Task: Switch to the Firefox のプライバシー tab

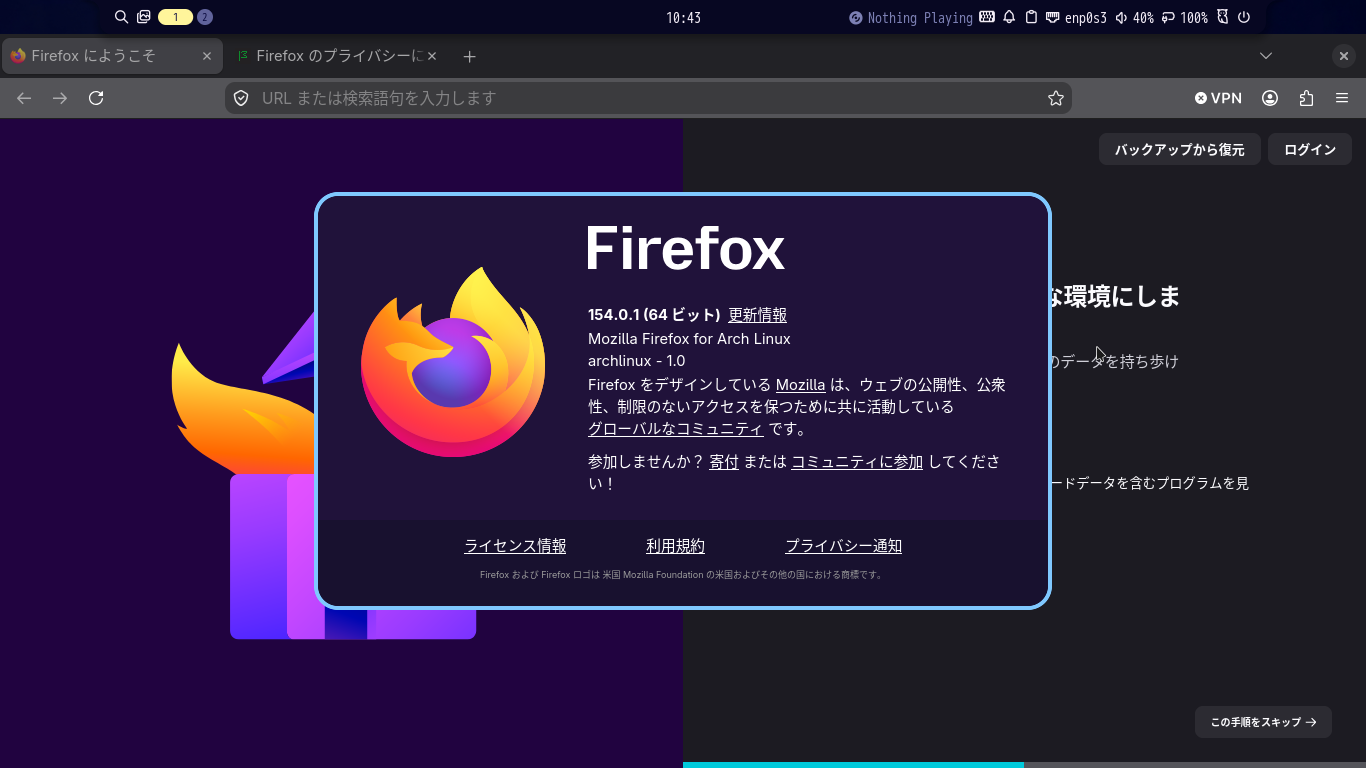Action: click(x=336, y=56)
